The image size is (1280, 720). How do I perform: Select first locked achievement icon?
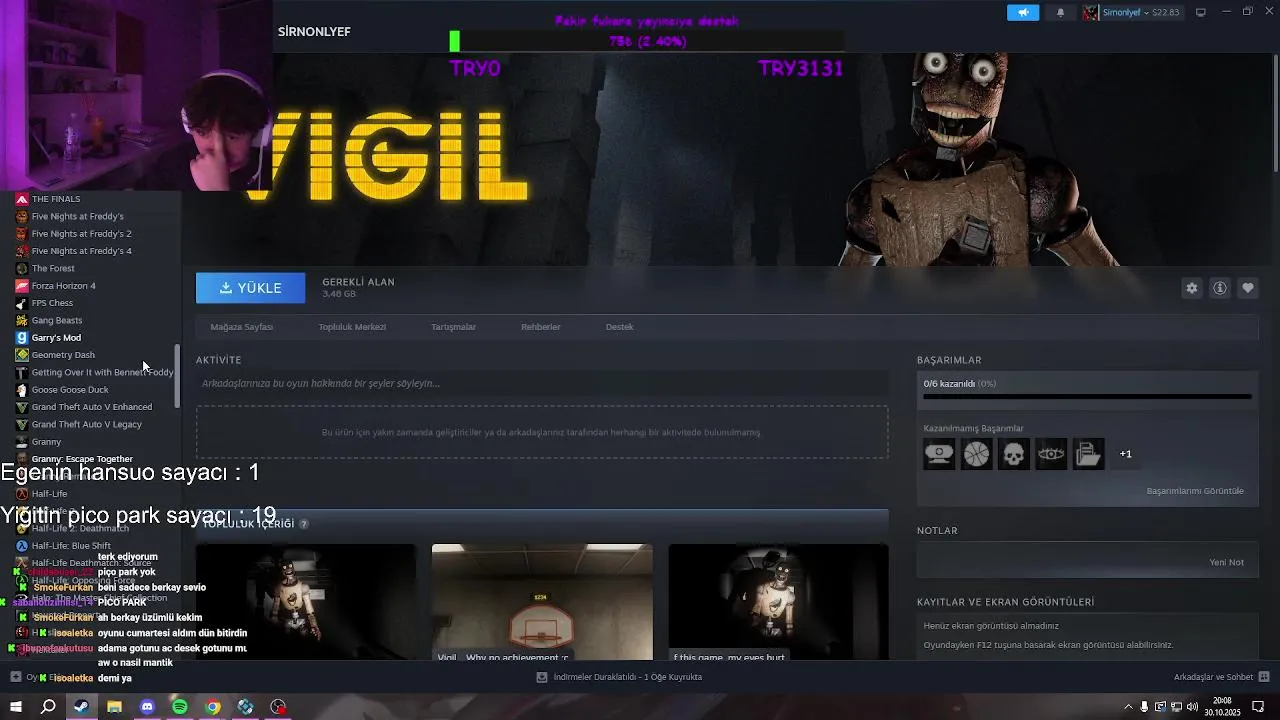point(939,454)
